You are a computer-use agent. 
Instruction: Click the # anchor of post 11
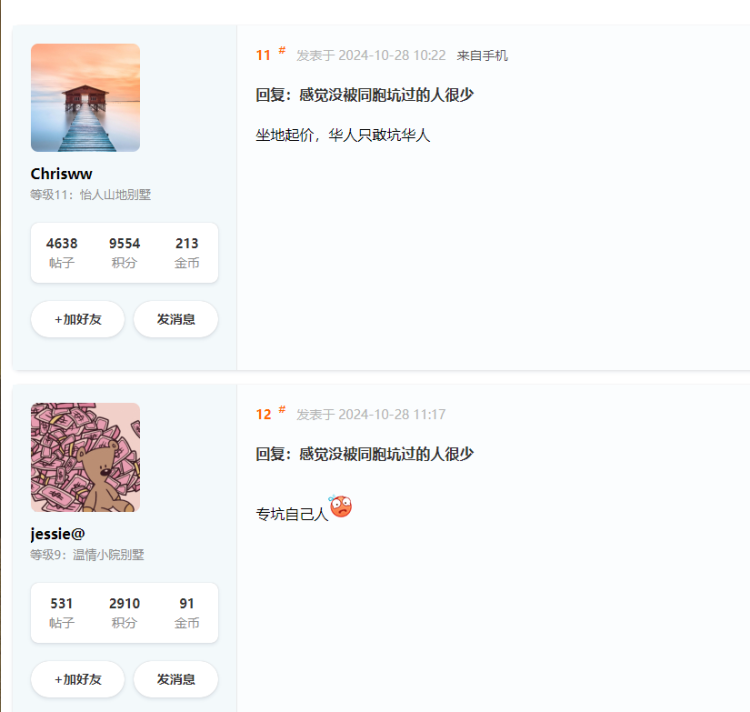282,50
